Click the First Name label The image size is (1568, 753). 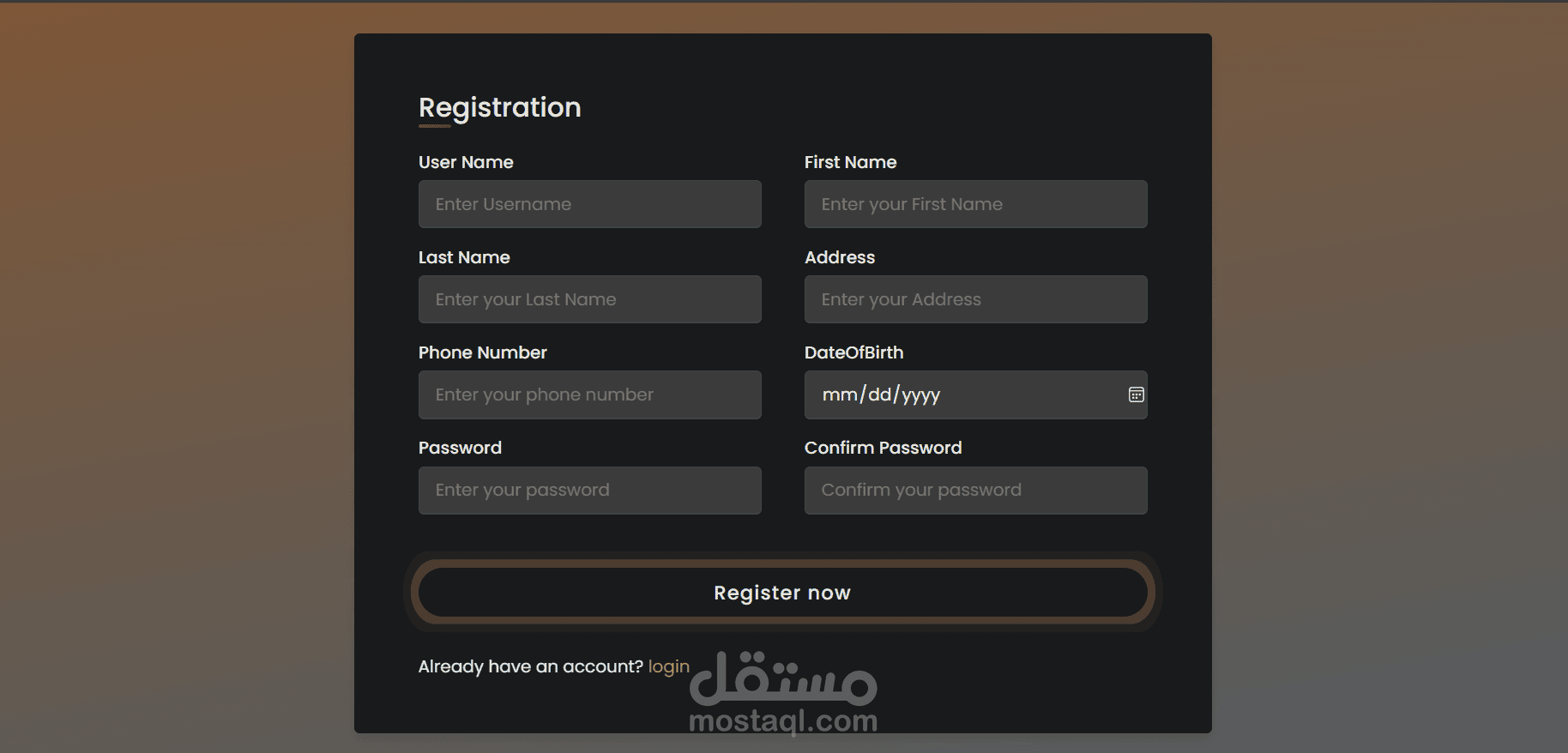click(x=850, y=162)
